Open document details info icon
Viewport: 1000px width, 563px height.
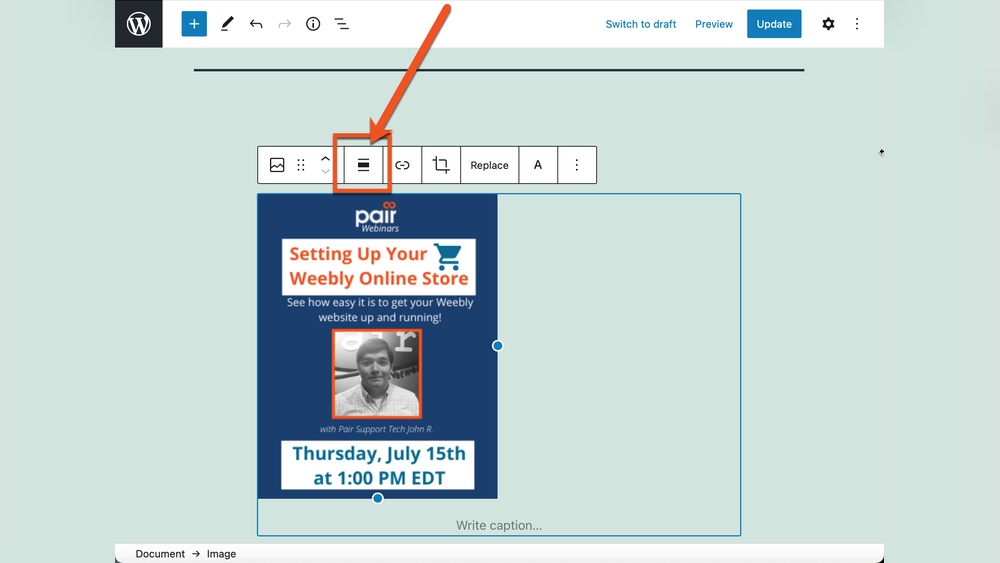[x=313, y=24]
